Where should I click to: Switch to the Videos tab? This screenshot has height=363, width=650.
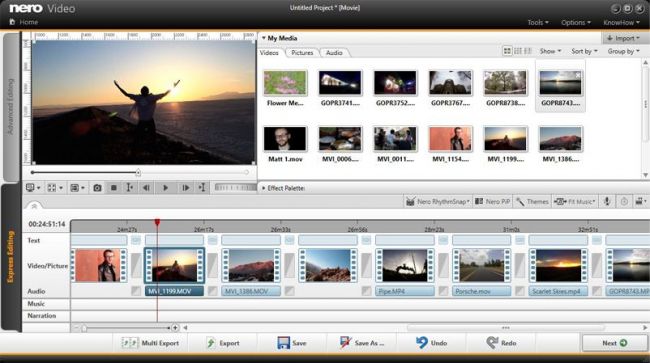(269, 53)
